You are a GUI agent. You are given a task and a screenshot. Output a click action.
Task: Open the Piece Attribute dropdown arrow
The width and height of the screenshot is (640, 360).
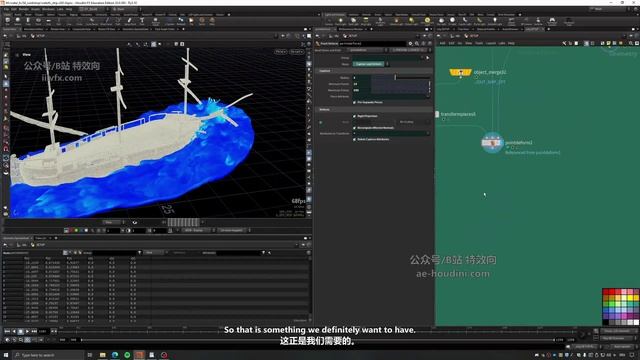(428, 97)
